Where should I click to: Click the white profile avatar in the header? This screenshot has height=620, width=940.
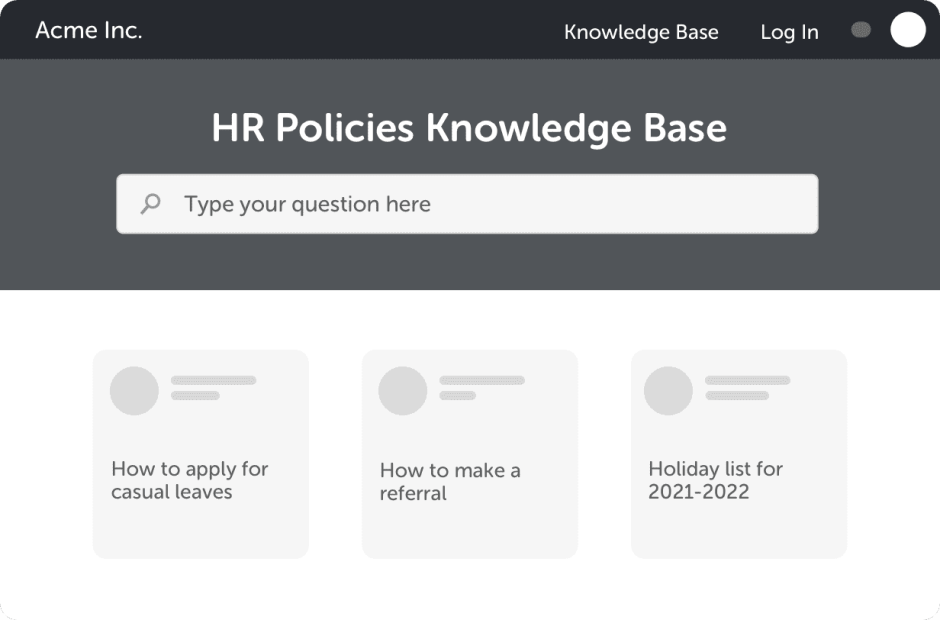tap(907, 30)
